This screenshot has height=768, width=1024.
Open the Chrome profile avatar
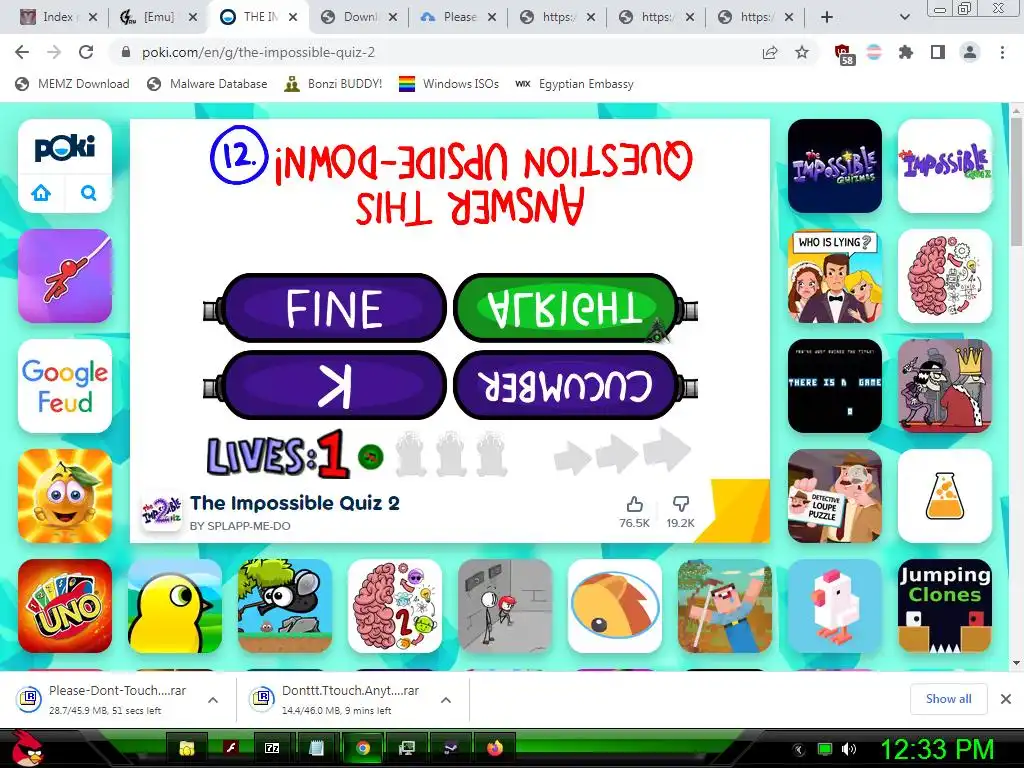[x=970, y=52]
